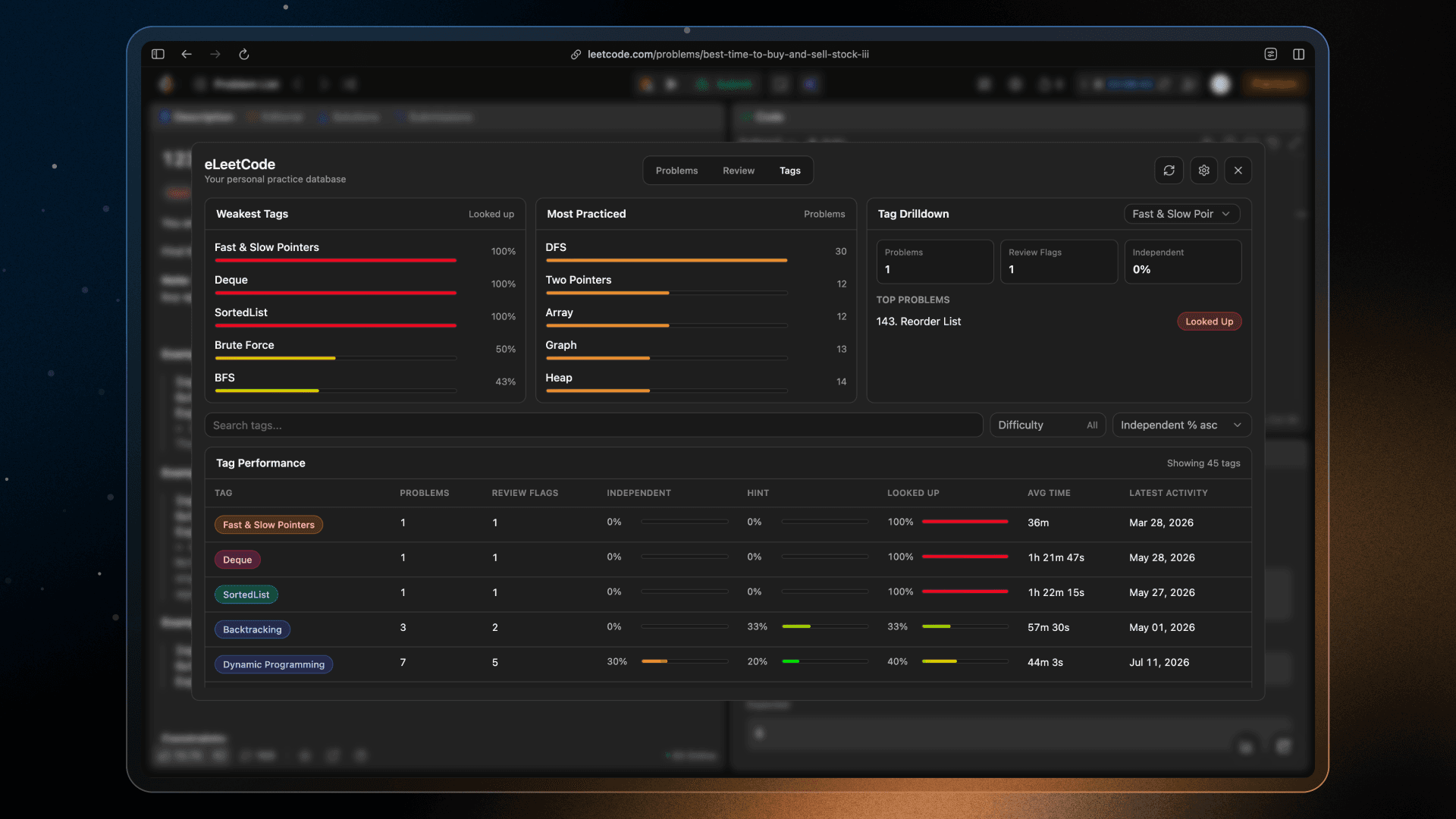Click the Looked Up badge for Reorder List
Viewport: 1456px width, 819px height.
pyautogui.click(x=1210, y=322)
